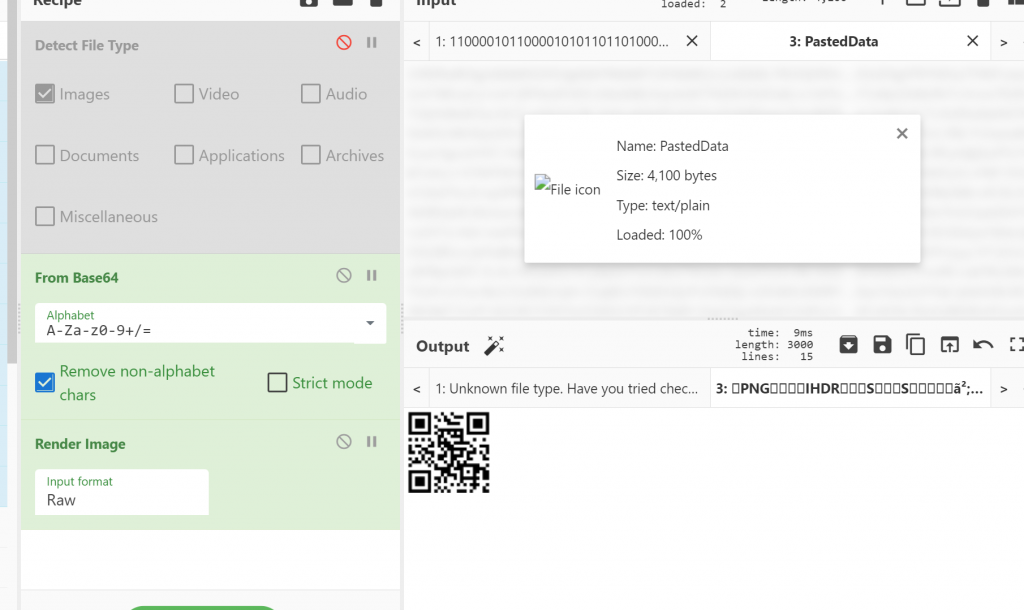
Task: Click the Output magic wand icon
Action: 494,345
